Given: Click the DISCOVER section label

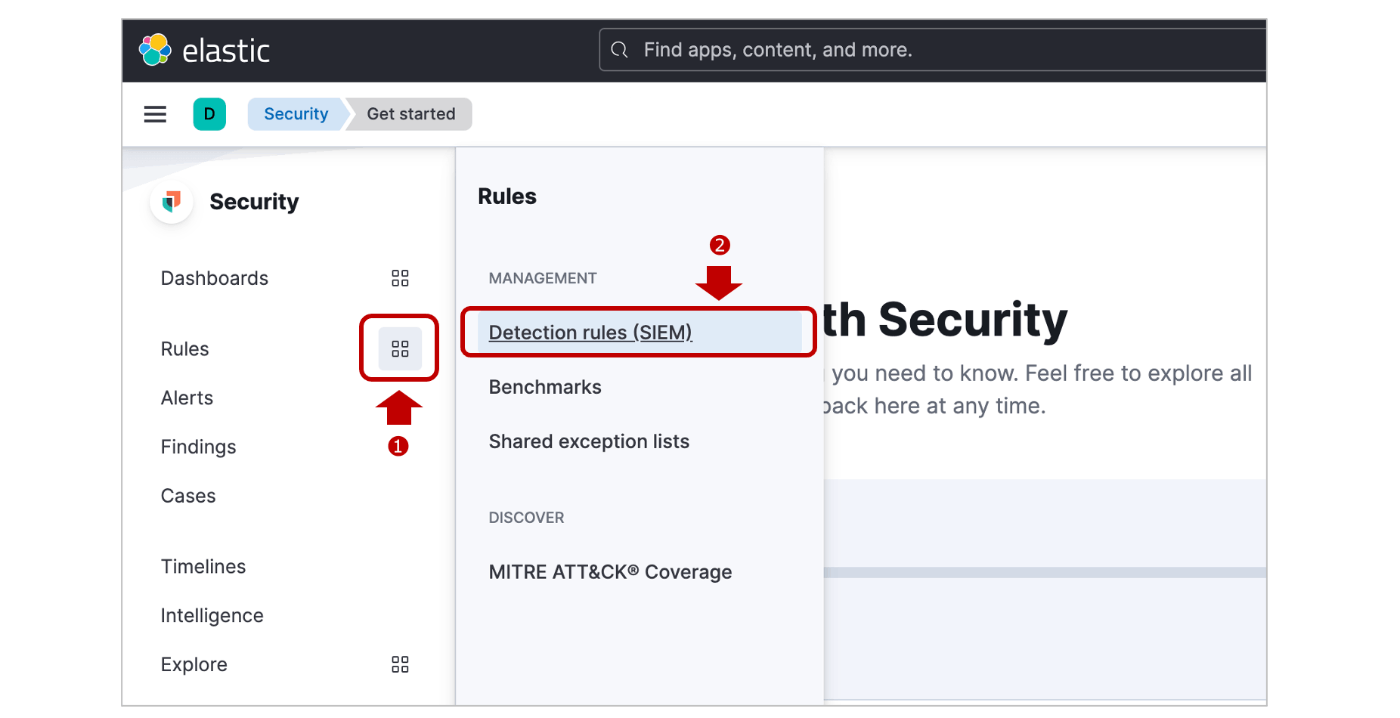Looking at the screenshot, I should point(526,518).
